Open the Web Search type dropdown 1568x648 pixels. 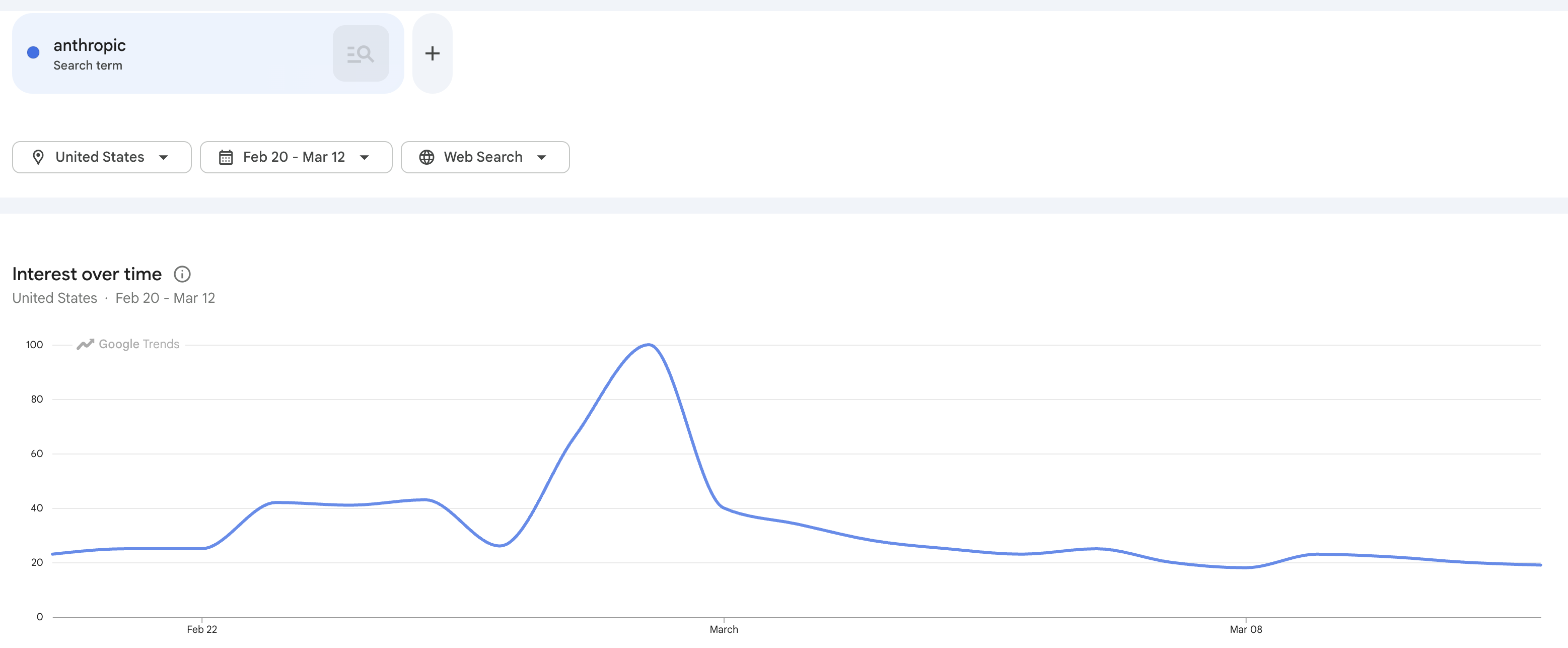pyautogui.click(x=485, y=157)
